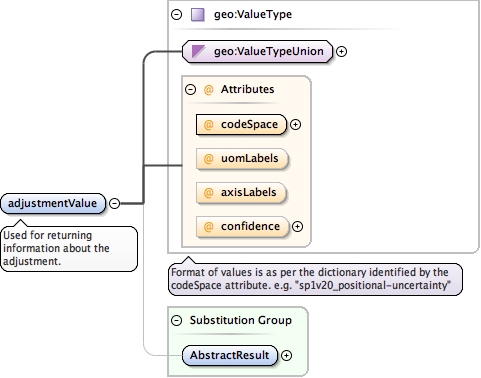Click the purple geo:ValueType square icon
The image size is (481, 378).
tap(198, 15)
